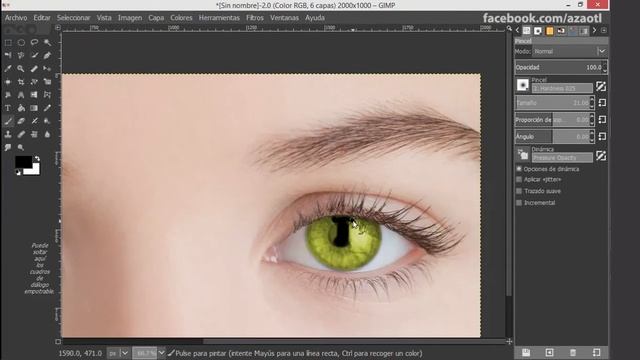Open the Filtros menu
640x360 pixels.
pyautogui.click(x=255, y=18)
